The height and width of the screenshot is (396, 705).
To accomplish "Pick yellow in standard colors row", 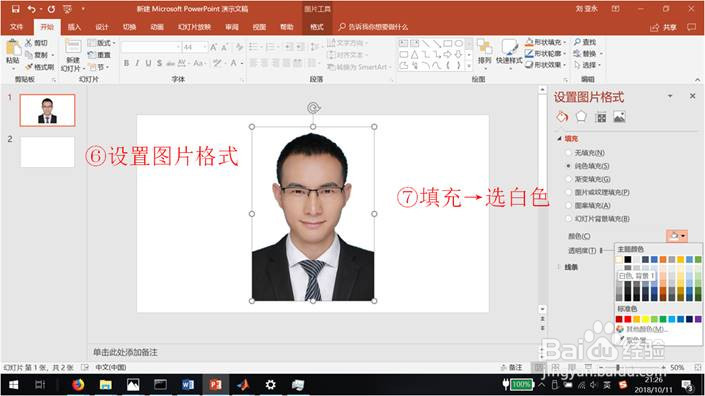I will coord(645,319).
